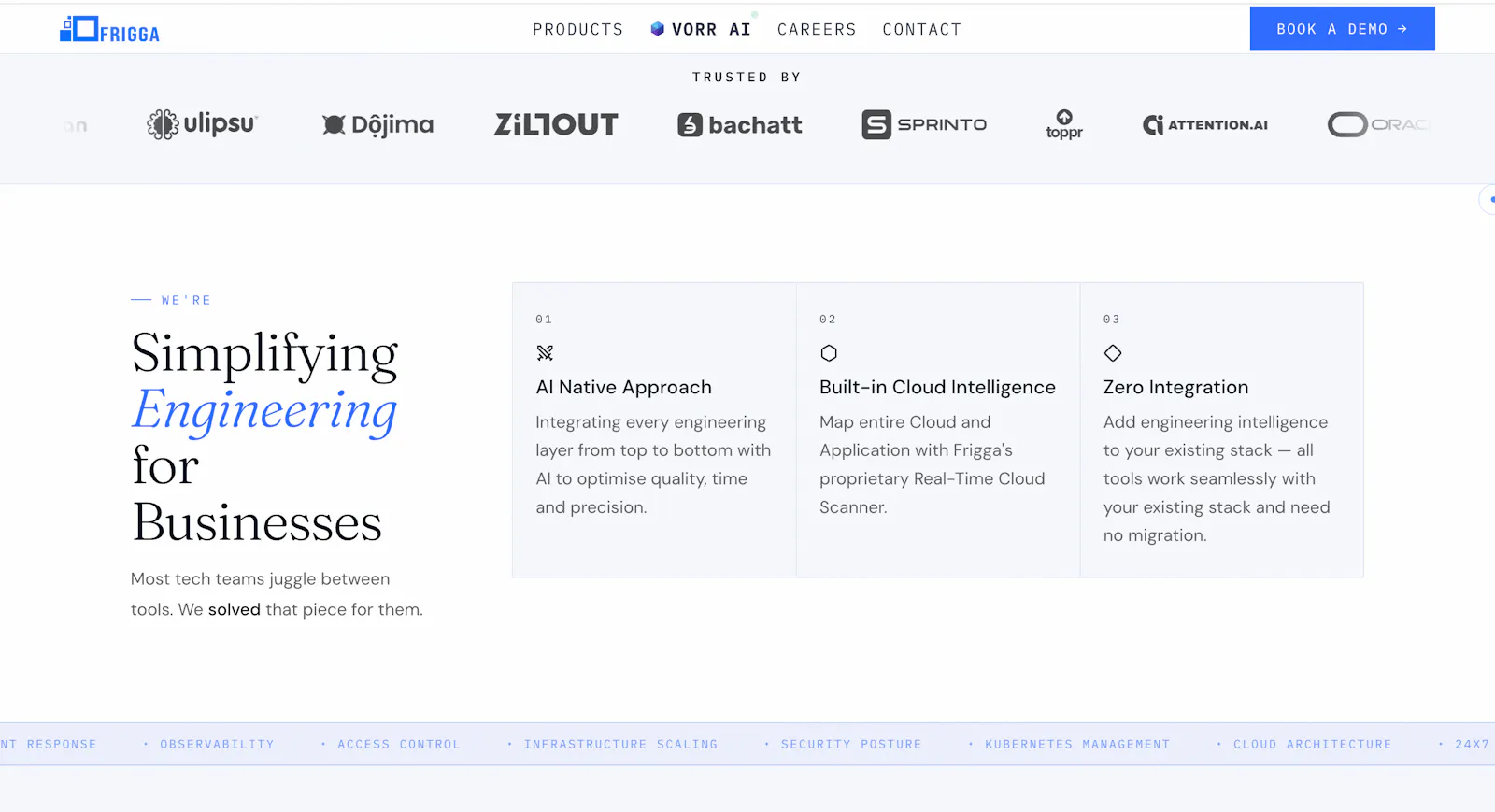Click the Infrastructure Scaling ticker item
This screenshot has height=812, width=1495.
(x=620, y=745)
